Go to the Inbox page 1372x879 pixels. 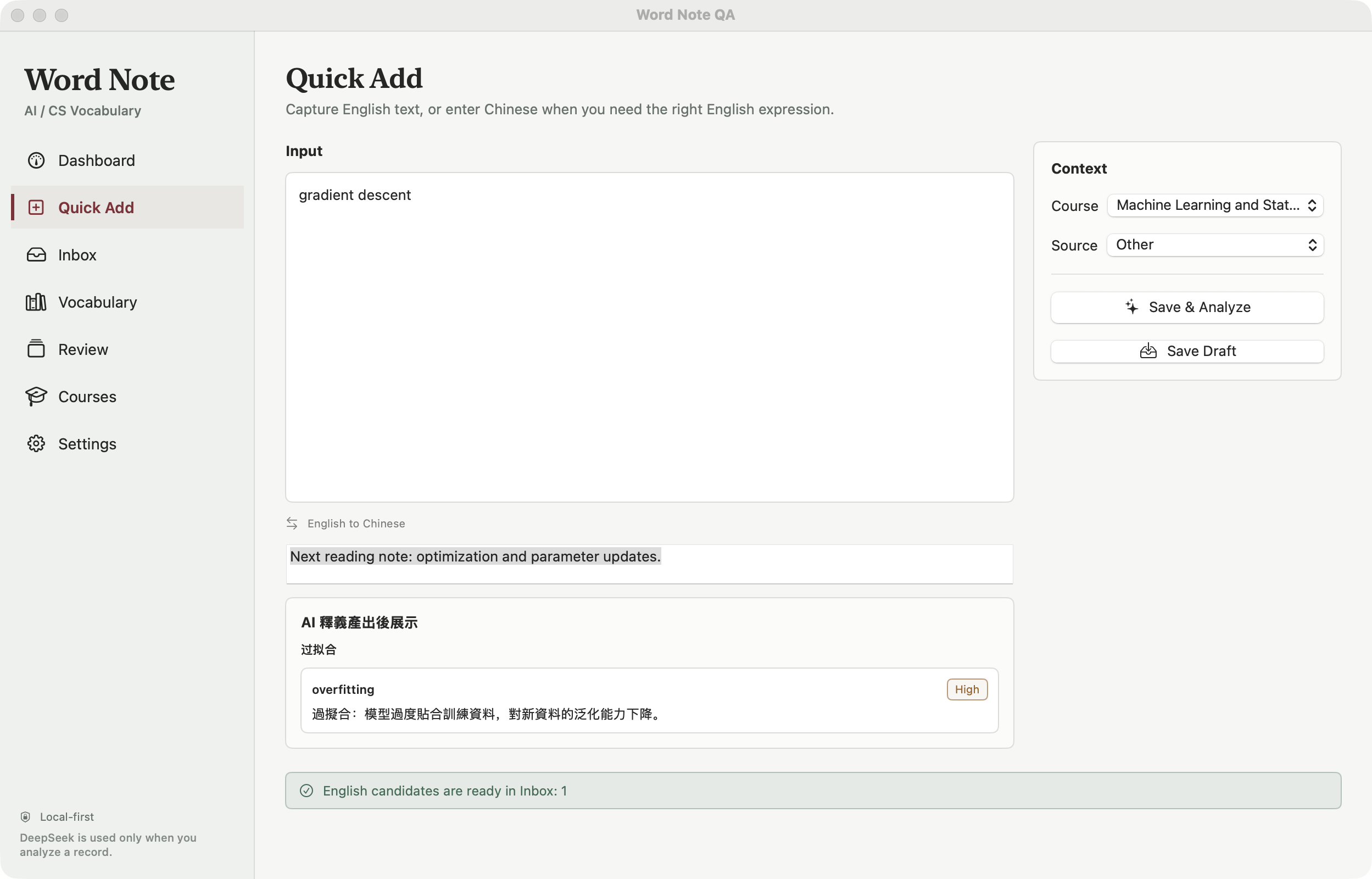pyautogui.click(x=127, y=254)
